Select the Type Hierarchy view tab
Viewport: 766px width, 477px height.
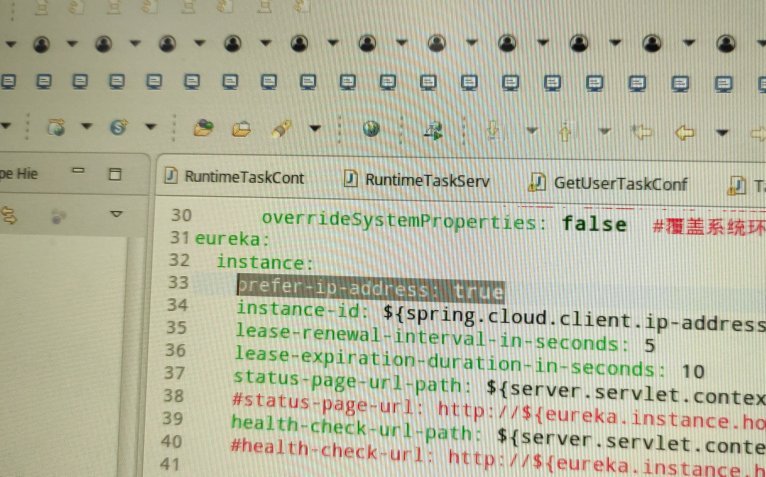pyautogui.click(x=19, y=173)
